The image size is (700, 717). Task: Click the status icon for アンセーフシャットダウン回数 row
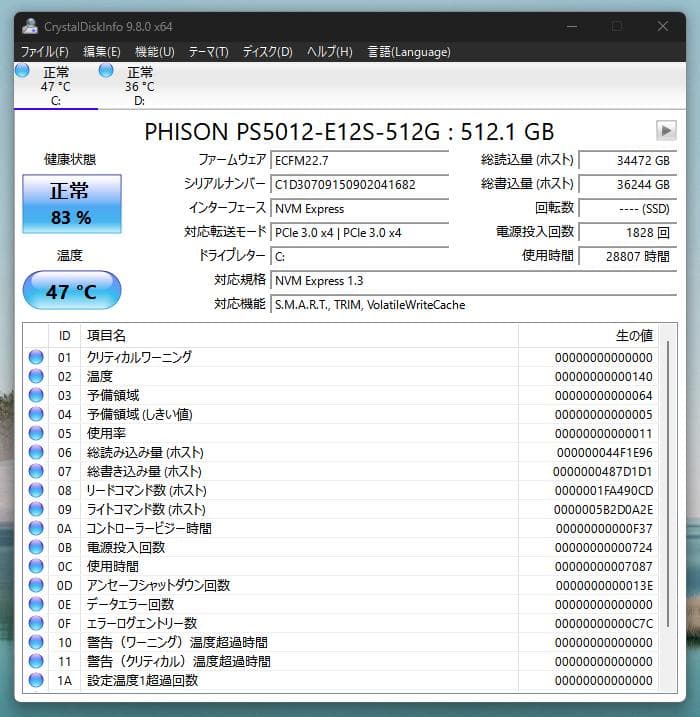pos(36,585)
